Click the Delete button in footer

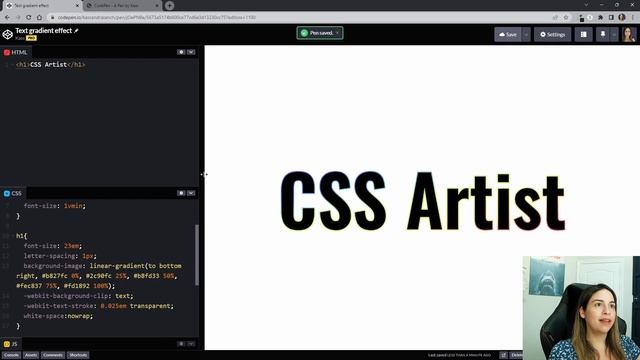(x=516, y=355)
